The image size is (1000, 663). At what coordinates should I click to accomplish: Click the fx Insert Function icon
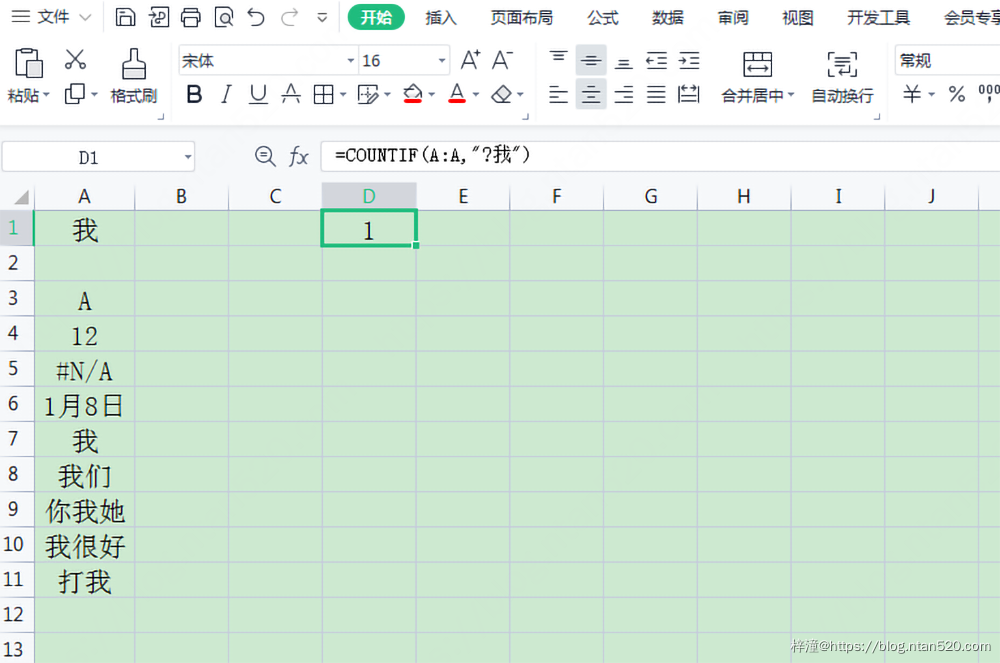click(298, 156)
